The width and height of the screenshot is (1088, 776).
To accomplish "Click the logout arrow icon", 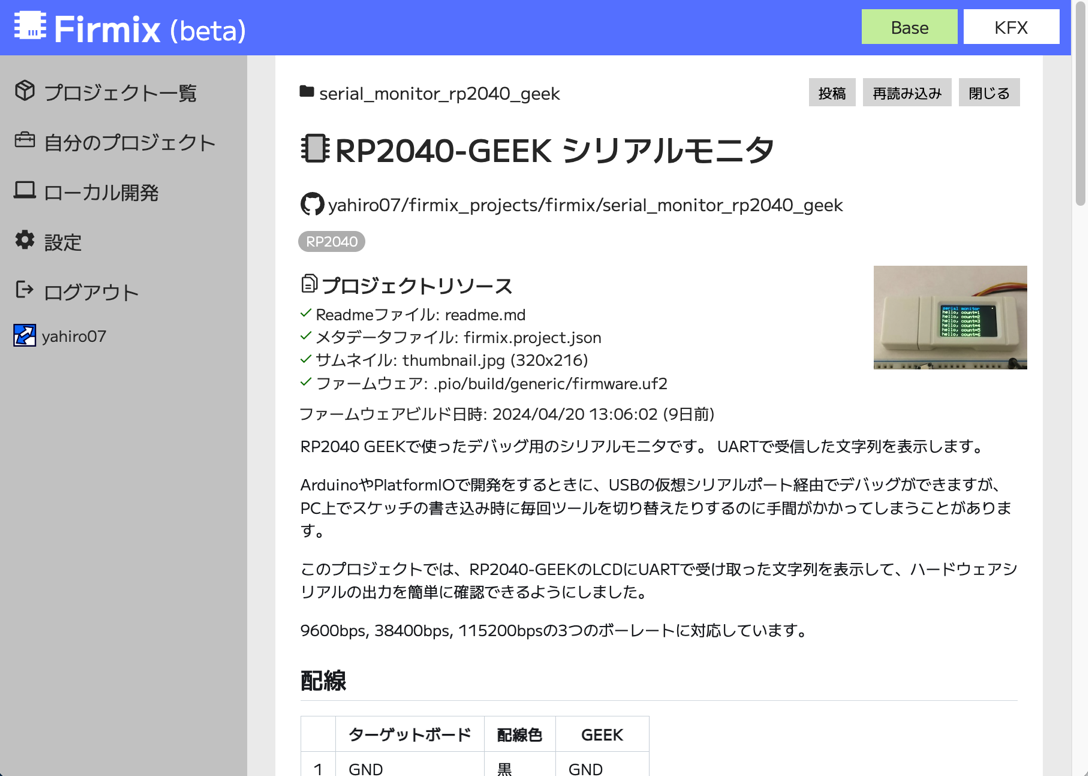I will pyautogui.click(x=25, y=290).
